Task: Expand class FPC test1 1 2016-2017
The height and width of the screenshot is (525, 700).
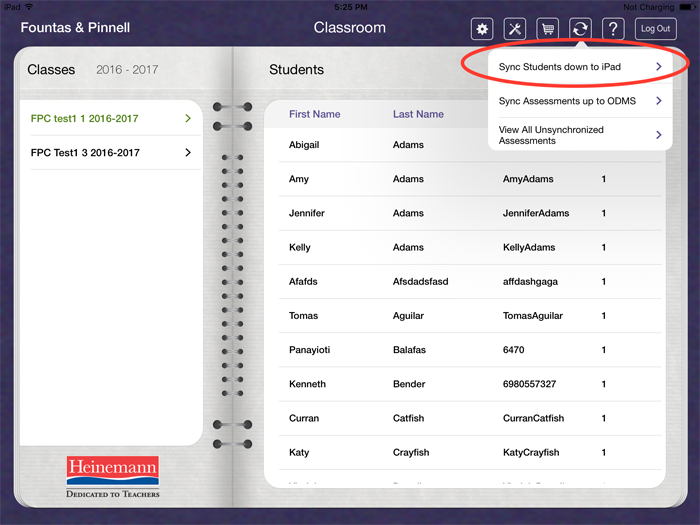Action: coord(111,119)
